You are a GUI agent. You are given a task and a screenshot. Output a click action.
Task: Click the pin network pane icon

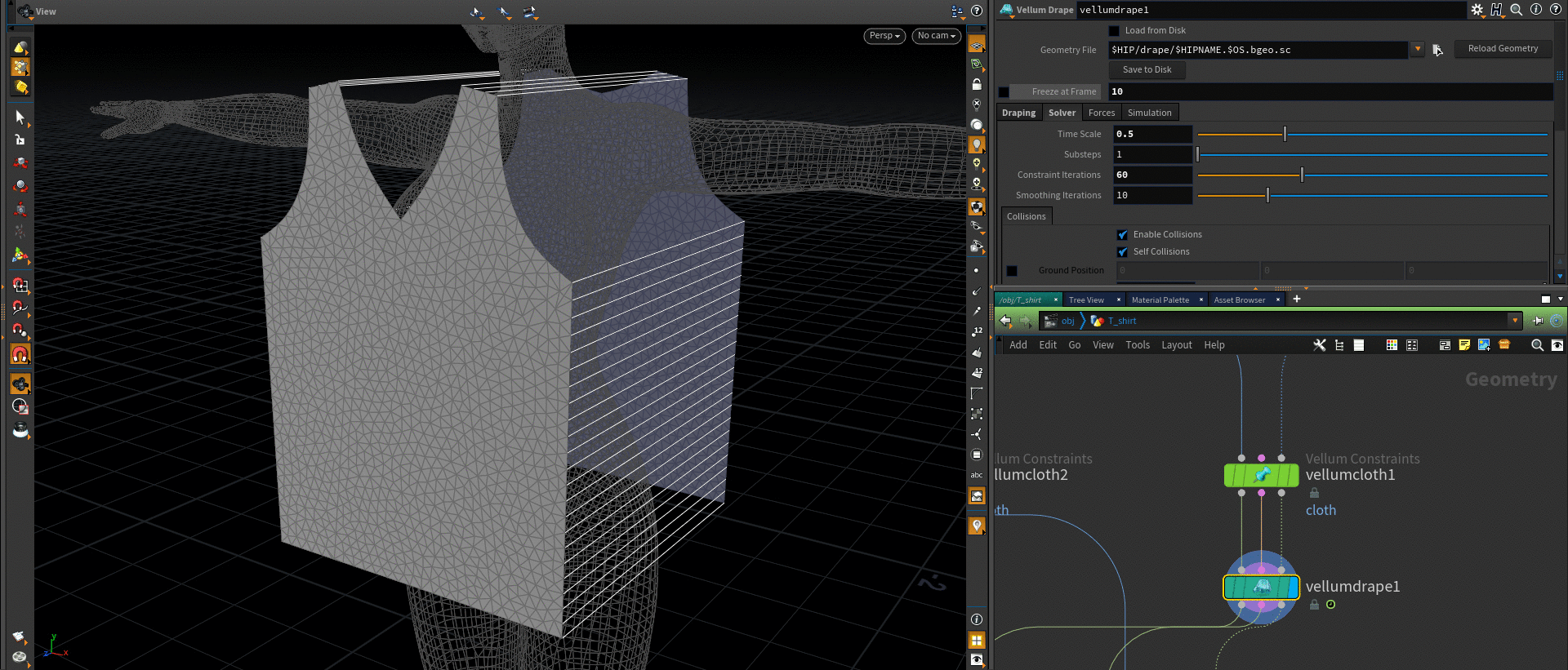point(1539,321)
